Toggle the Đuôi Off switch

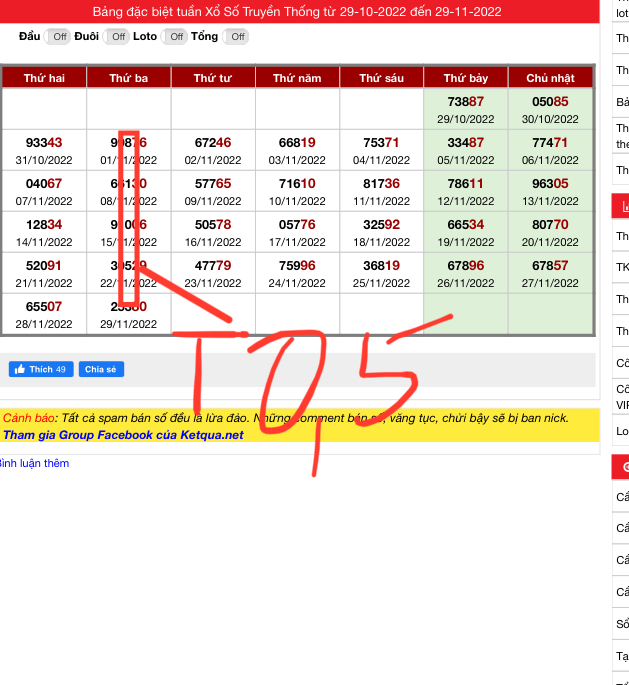click(117, 37)
